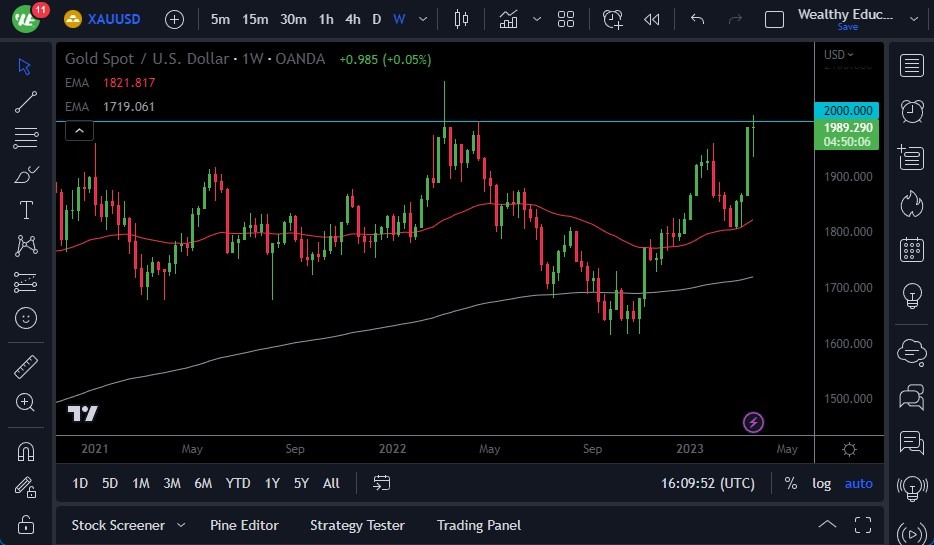The image size is (934, 545).
Task: Toggle the percent scale button
Action: click(x=791, y=483)
